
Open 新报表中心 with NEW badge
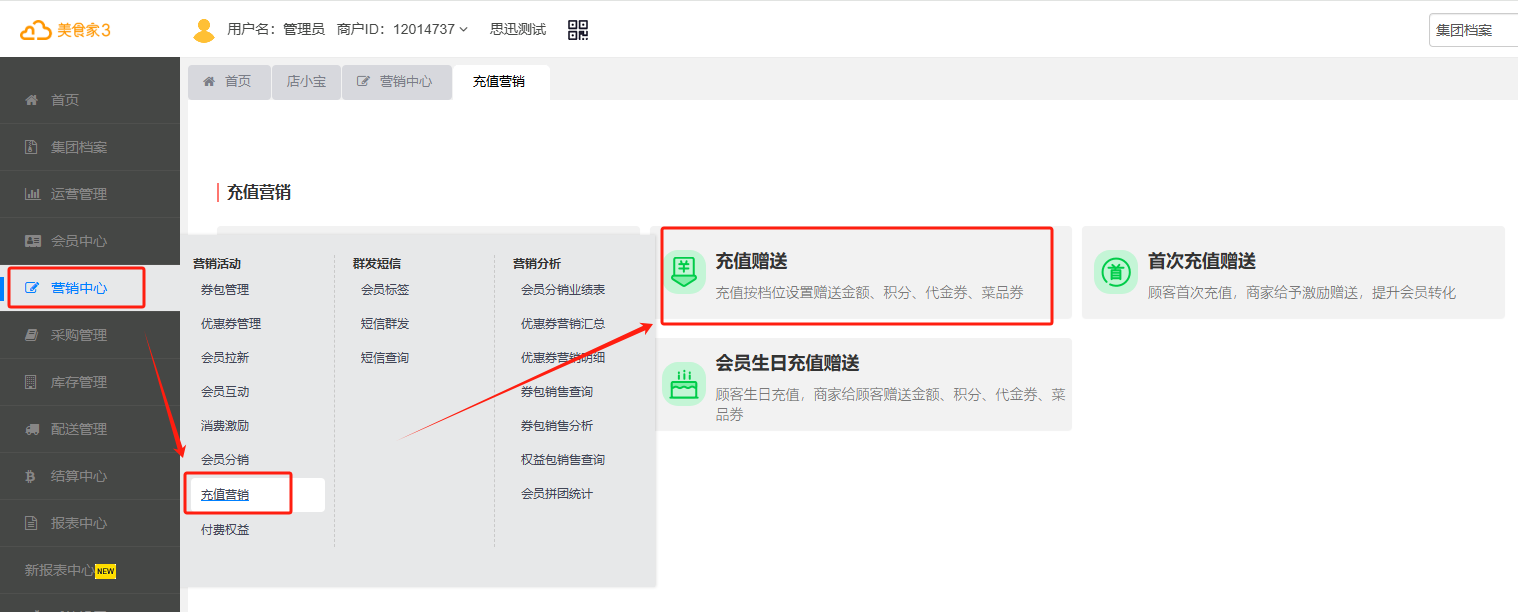[x=90, y=570]
